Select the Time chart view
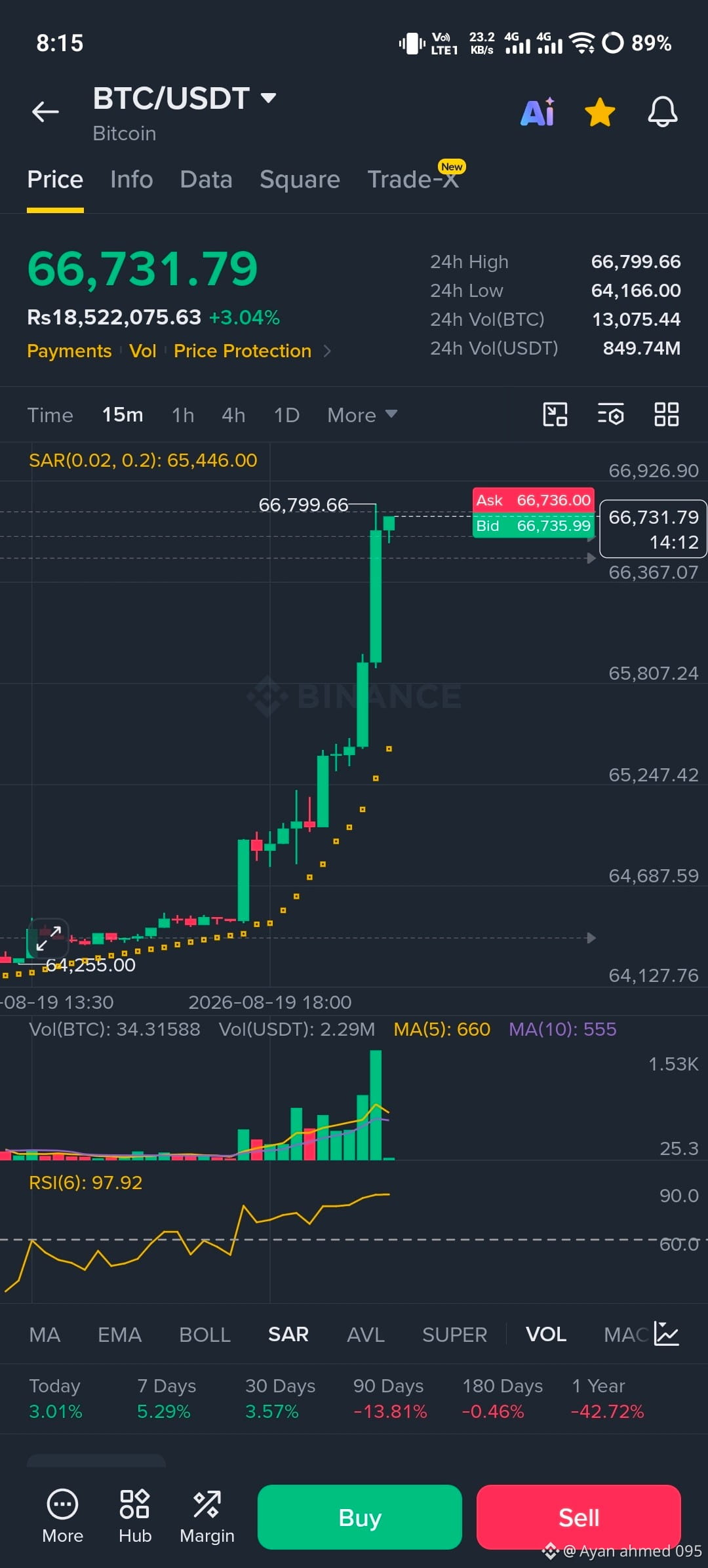This screenshot has width=708, height=1568. click(50, 415)
